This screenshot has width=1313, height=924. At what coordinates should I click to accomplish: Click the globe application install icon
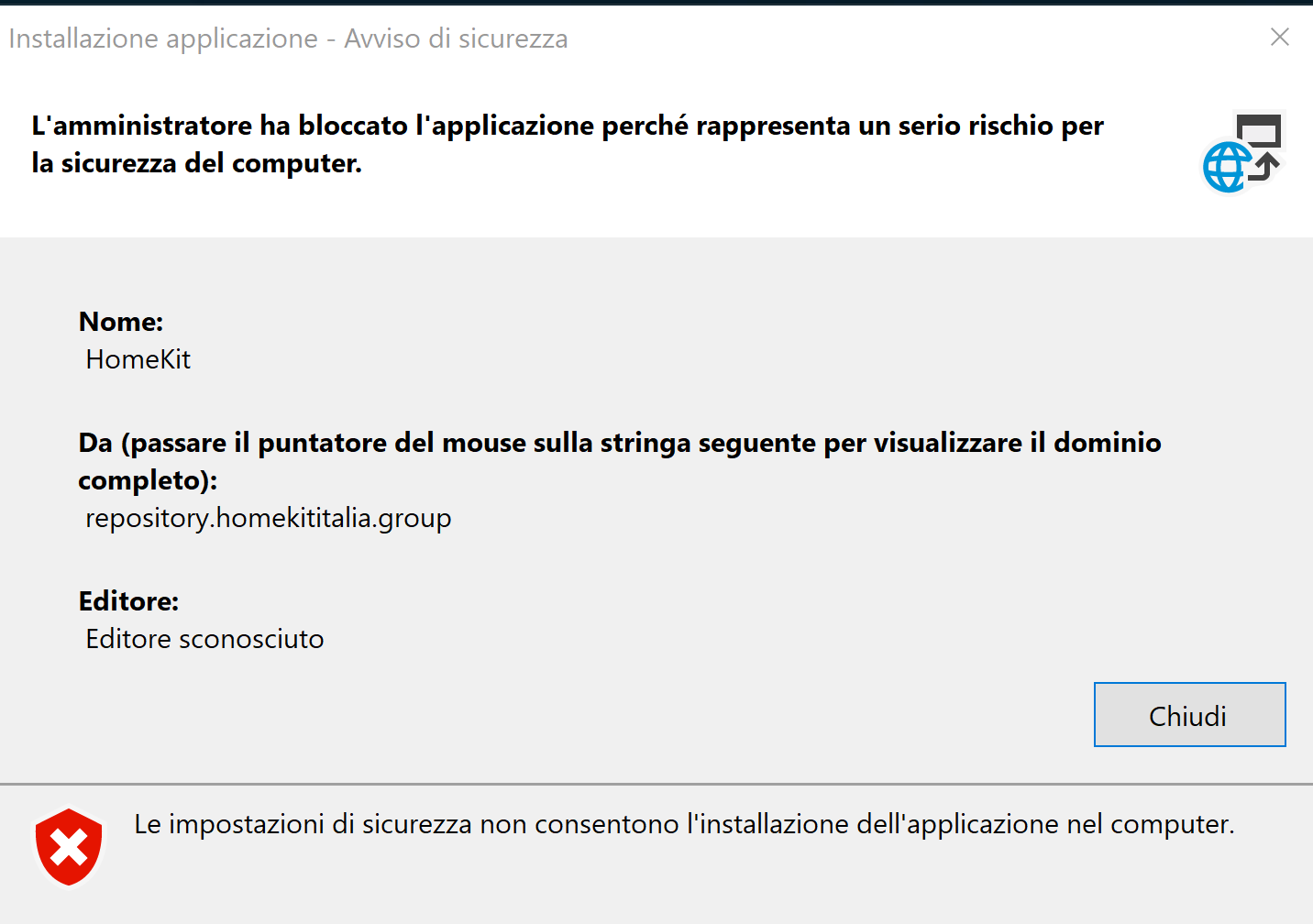point(1227,168)
